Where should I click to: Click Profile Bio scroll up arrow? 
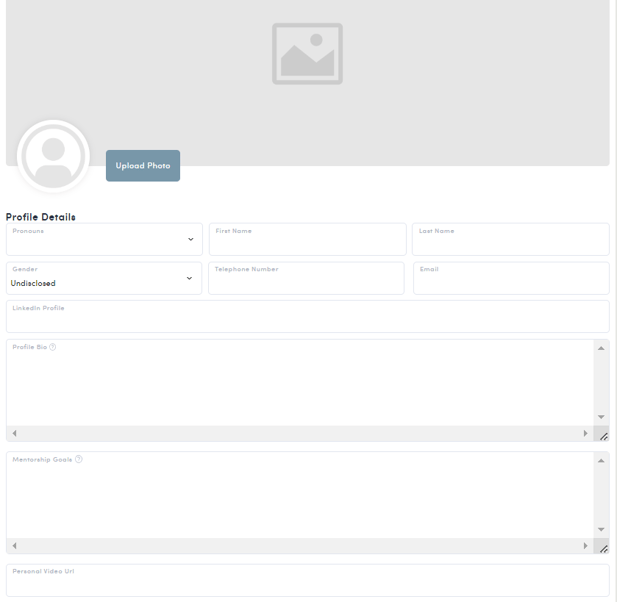(x=601, y=348)
